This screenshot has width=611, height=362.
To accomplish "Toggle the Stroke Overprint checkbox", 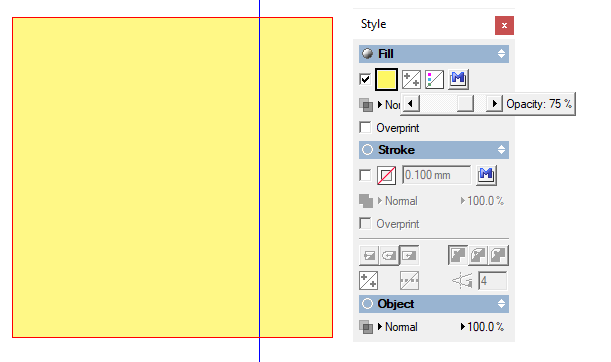I will point(365,224).
